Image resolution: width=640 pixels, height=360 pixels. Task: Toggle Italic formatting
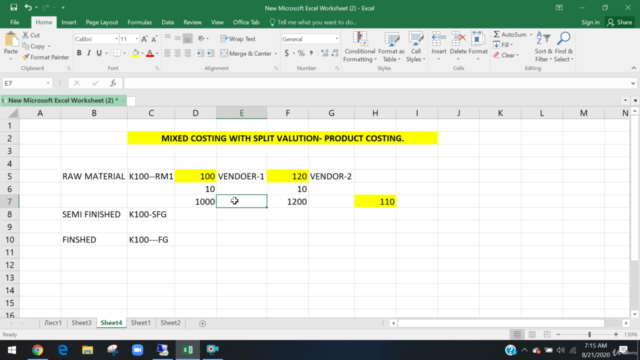coord(89,53)
